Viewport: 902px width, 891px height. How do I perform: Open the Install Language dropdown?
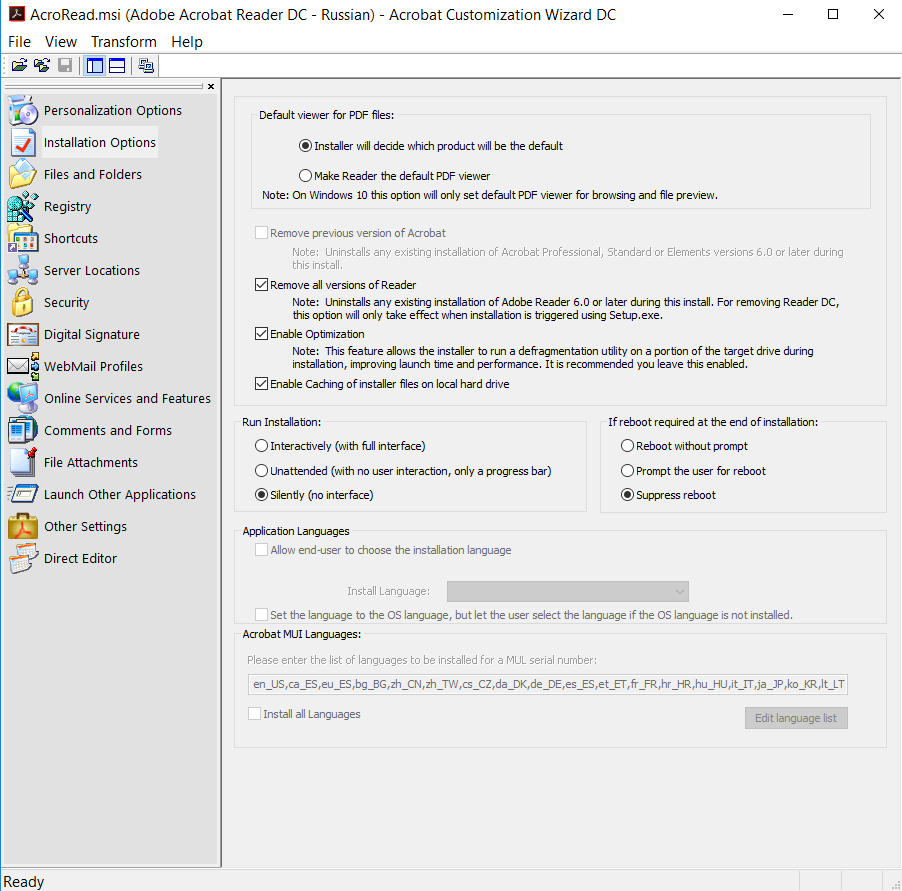click(568, 591)
